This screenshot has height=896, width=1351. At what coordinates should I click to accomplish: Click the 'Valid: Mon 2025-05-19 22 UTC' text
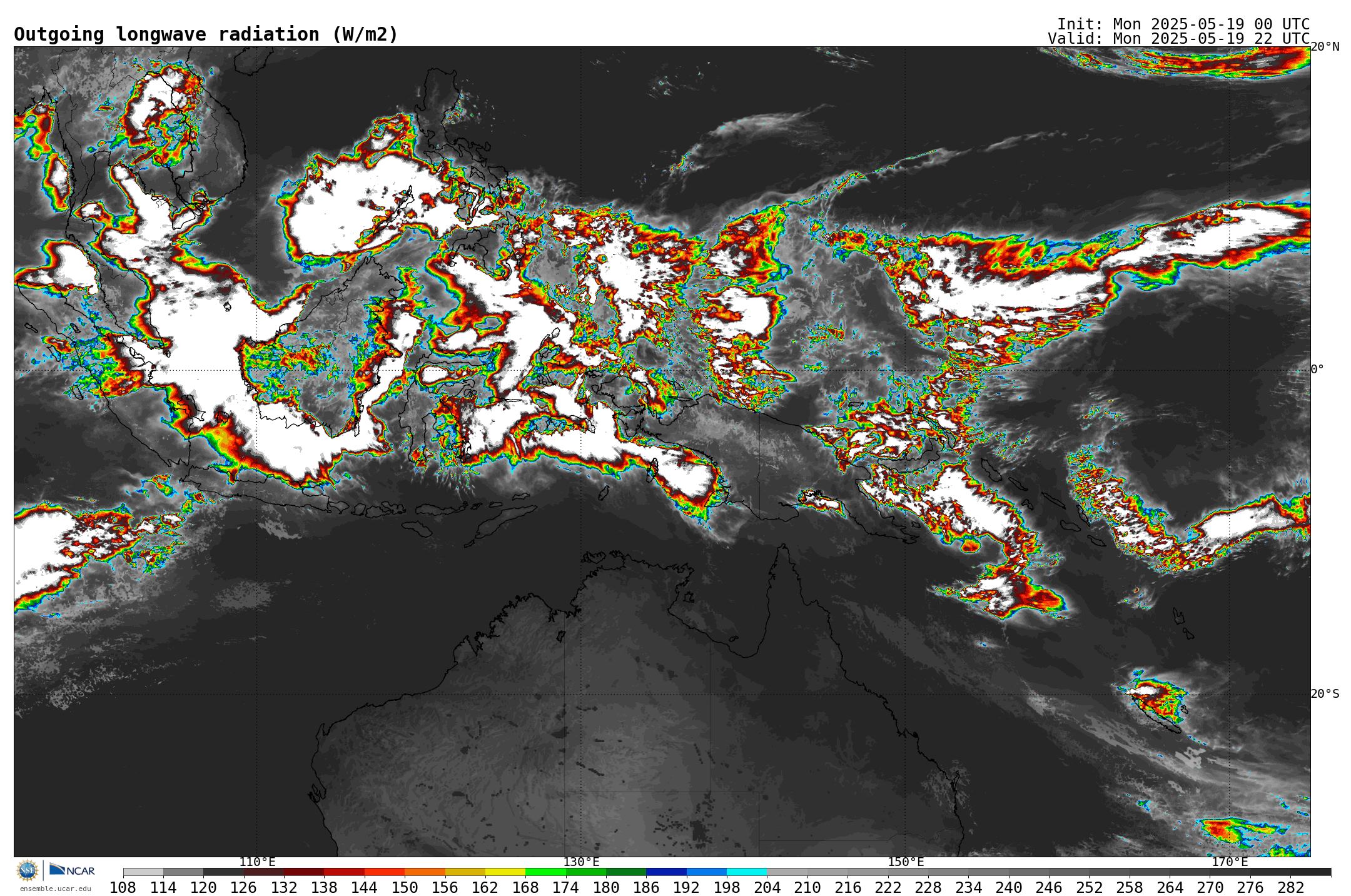pos(1179,39)
